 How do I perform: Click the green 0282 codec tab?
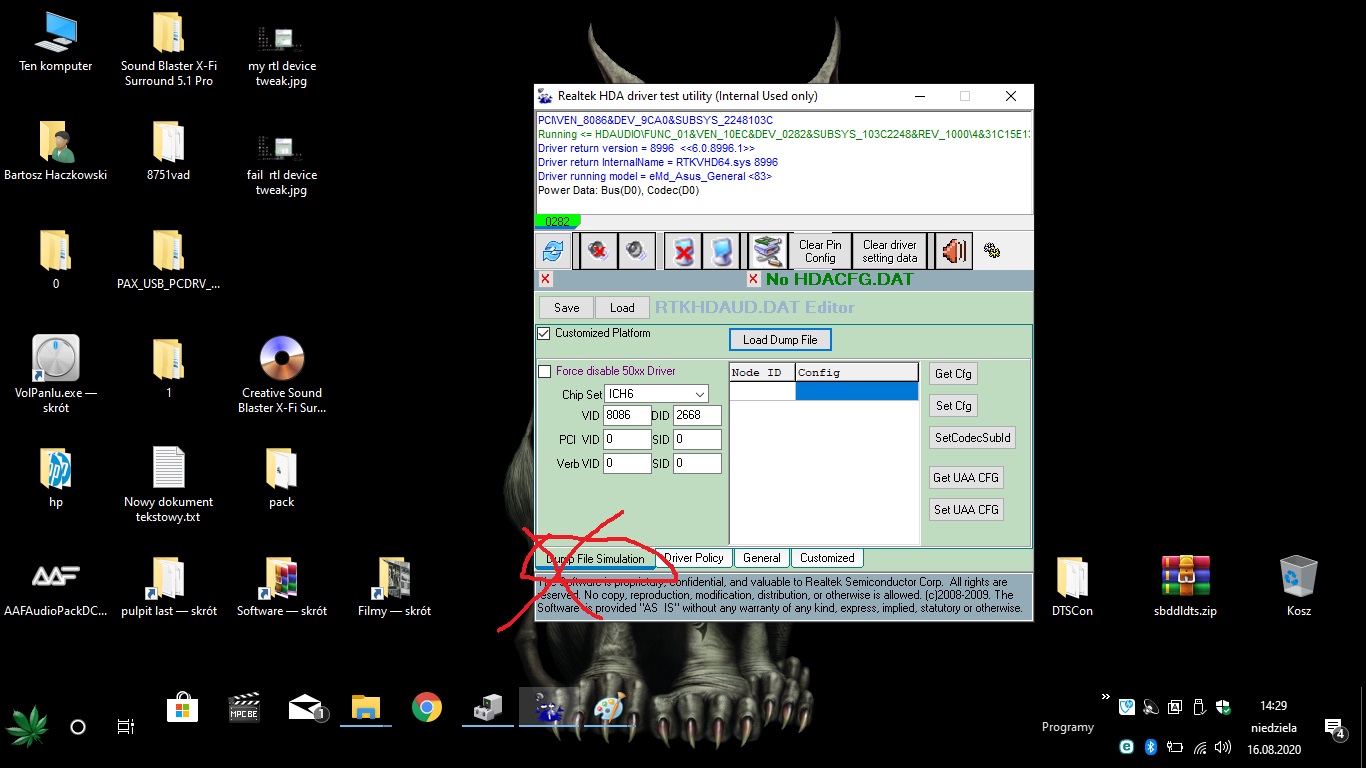[557, 222]
